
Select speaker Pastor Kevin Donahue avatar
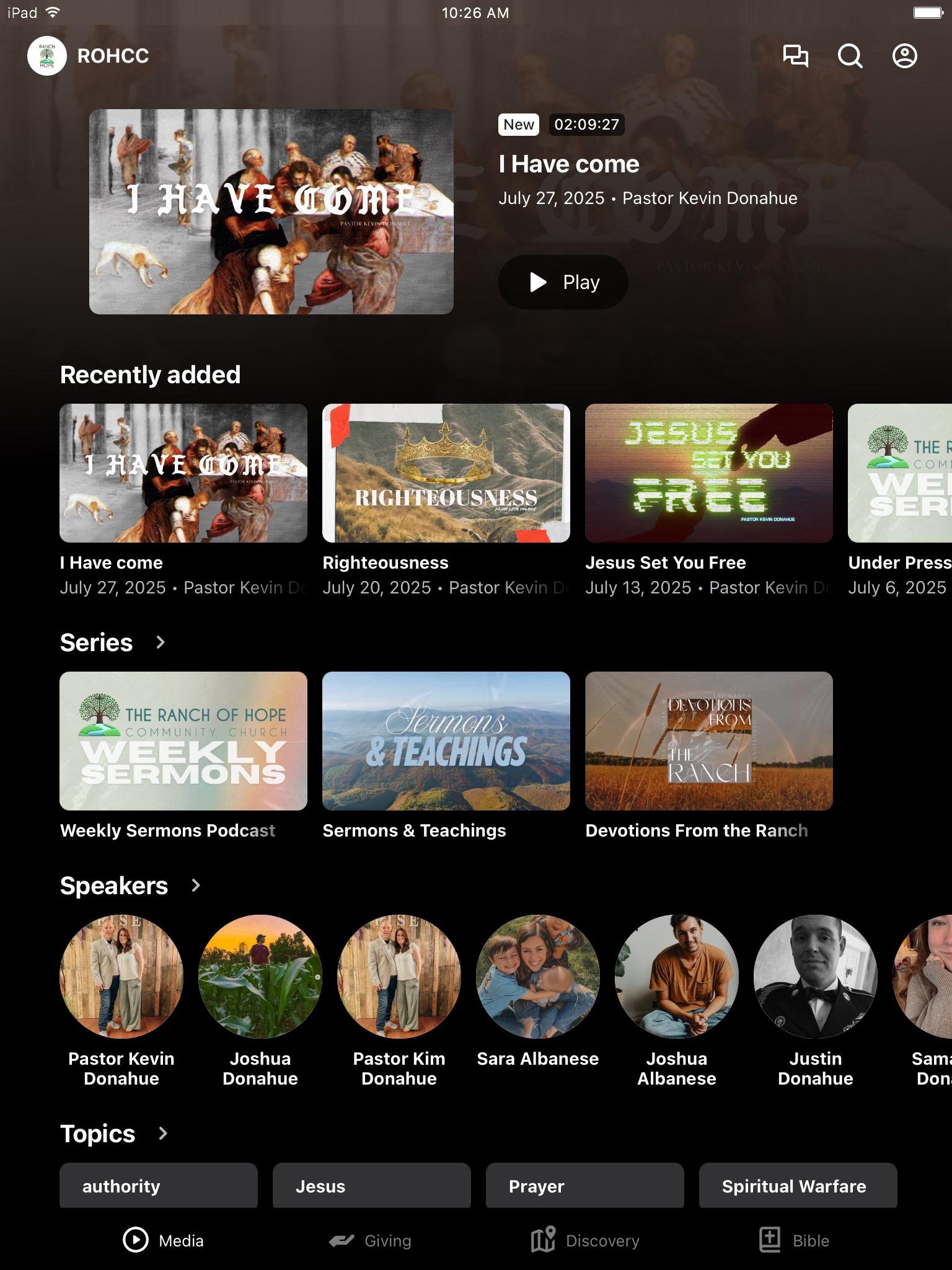tap(121, 977)
